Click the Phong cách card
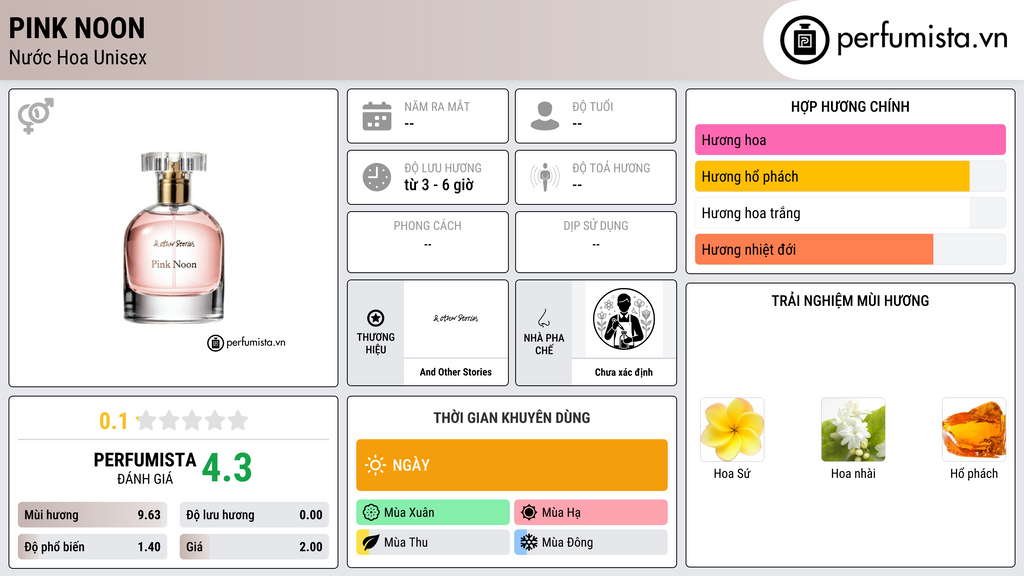The image size is (1024, 576). (x=428, y=242)
